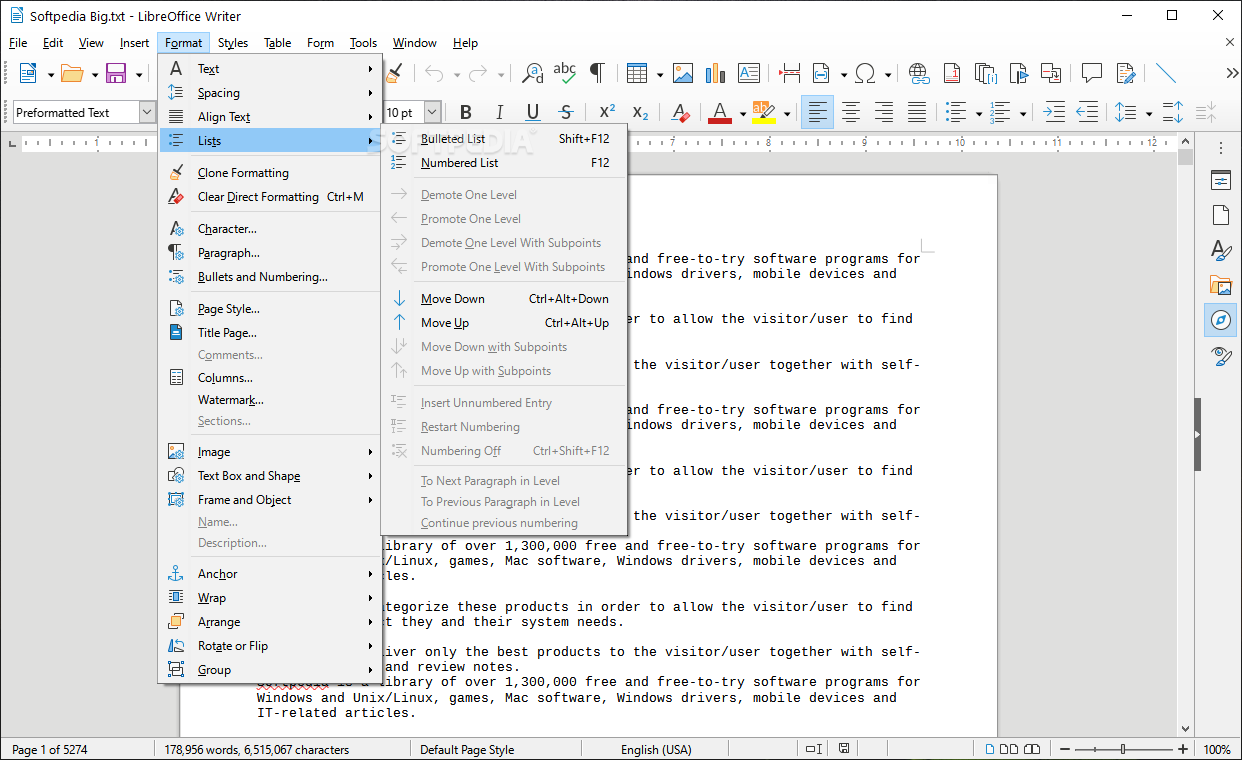Screen dimensions: 1242x760
Task: Click the Insert Footnote icon
Action: [953, 73]
